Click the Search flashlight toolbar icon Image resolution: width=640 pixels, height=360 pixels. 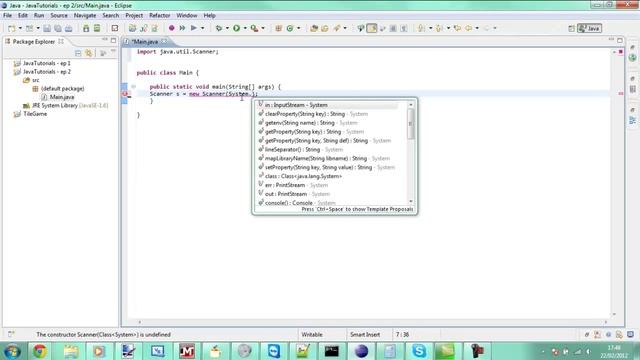coord(337,28)
